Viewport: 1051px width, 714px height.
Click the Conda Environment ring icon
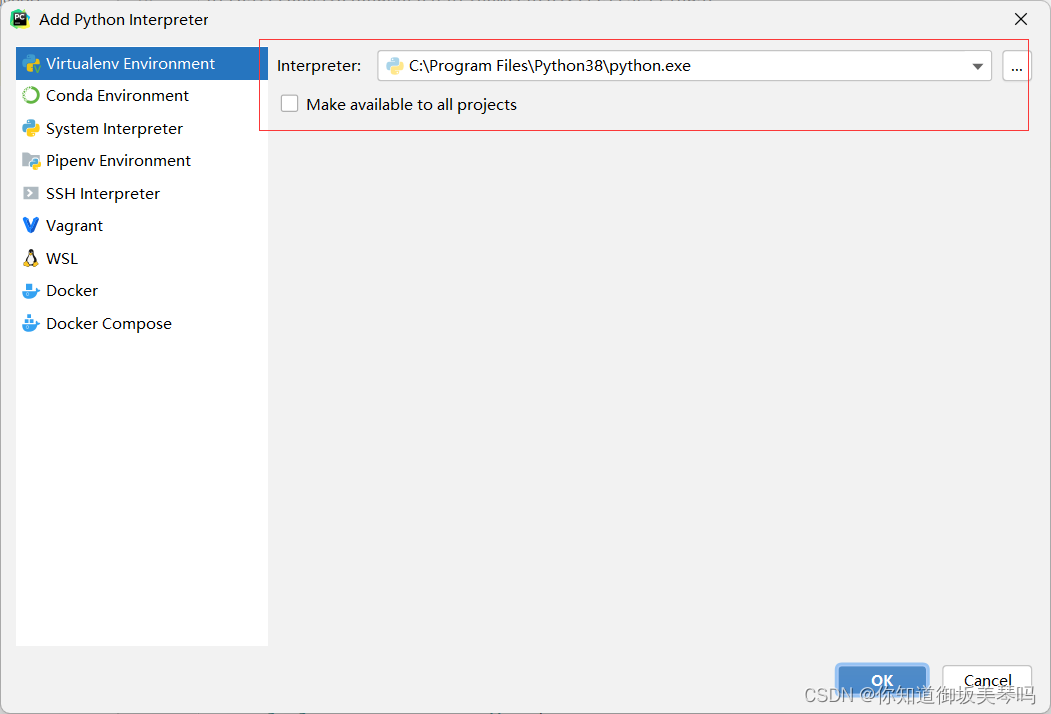(31, 96)
